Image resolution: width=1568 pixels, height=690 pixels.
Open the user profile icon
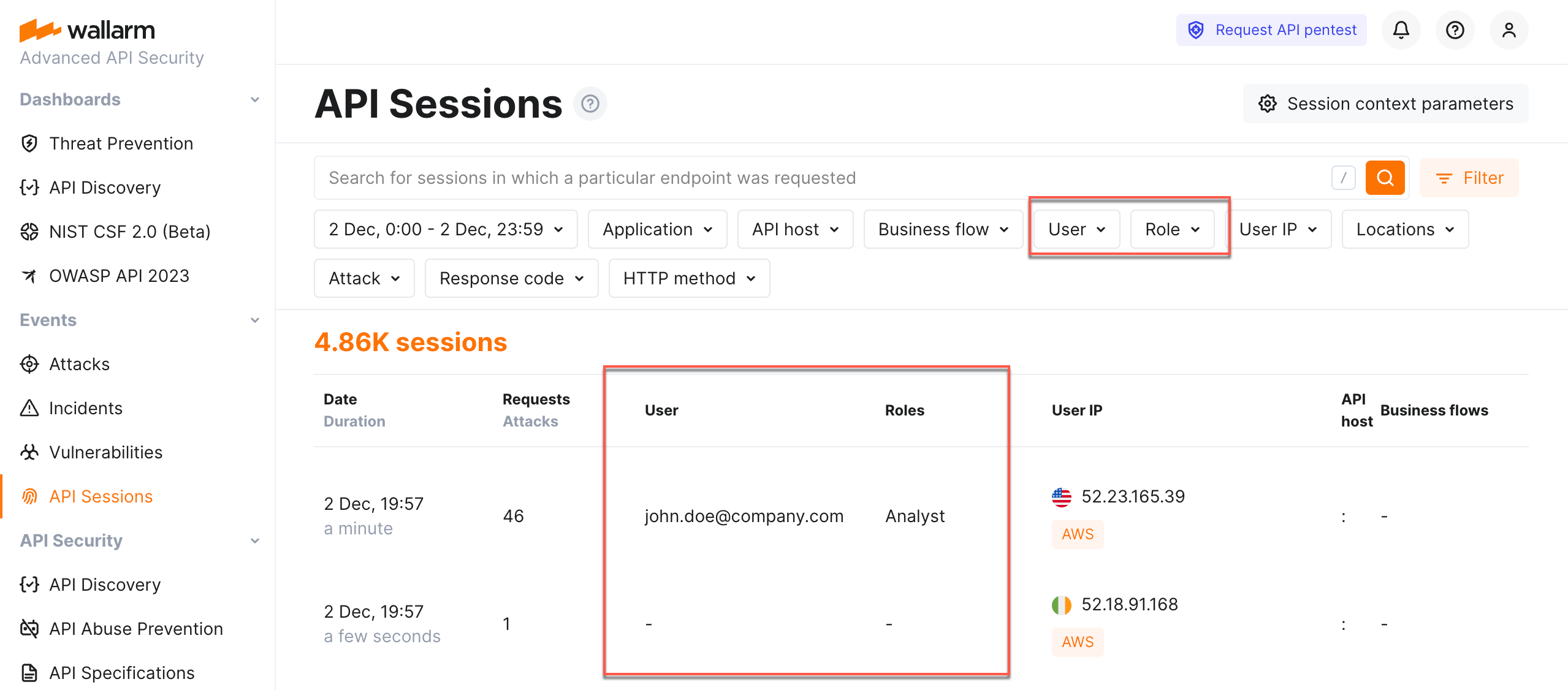point(1509,29)
